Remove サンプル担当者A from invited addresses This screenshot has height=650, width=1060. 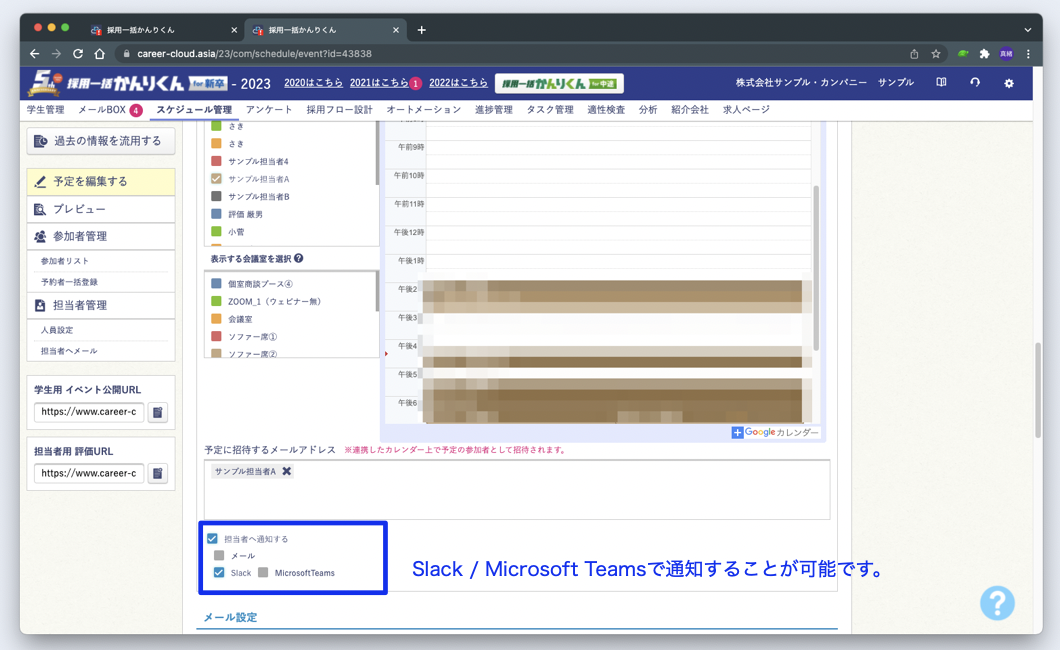(287, 471)
